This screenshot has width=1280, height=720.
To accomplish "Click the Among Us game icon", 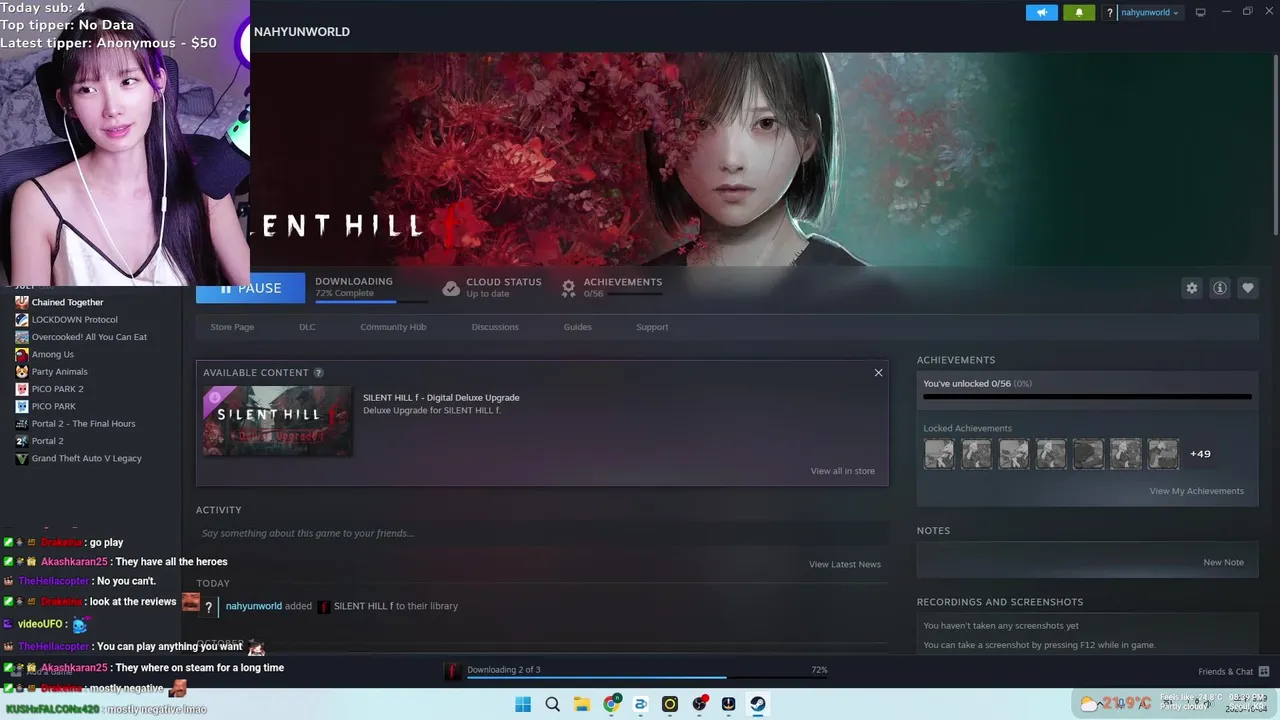I will point(22,354).
